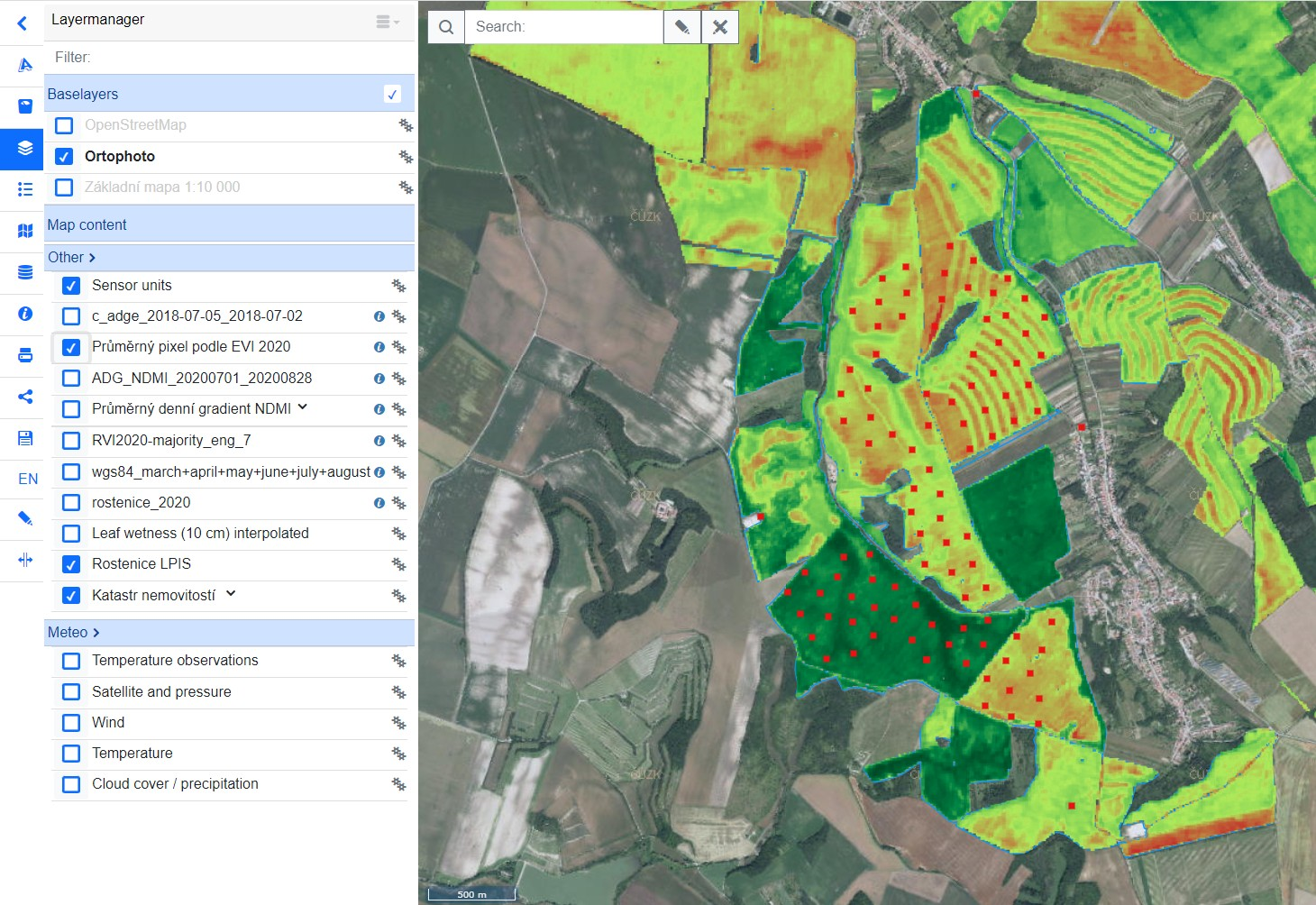Image resolution: width=1316 pixels, height=905 pixels.
Task: Click the pencil draw button beside search
Action: pyautogui.click(x=682, y=27)
